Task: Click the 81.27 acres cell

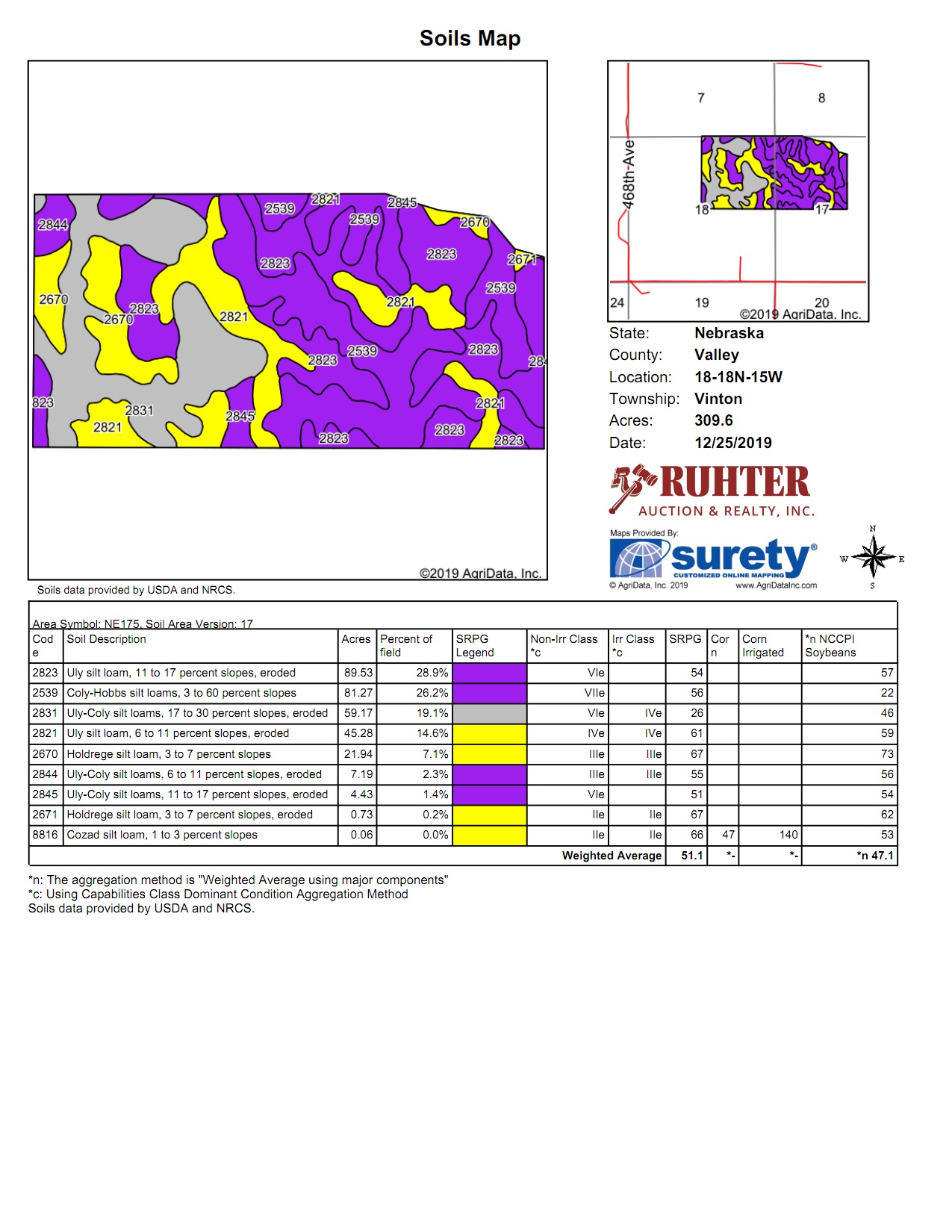Action: [358, 693]
